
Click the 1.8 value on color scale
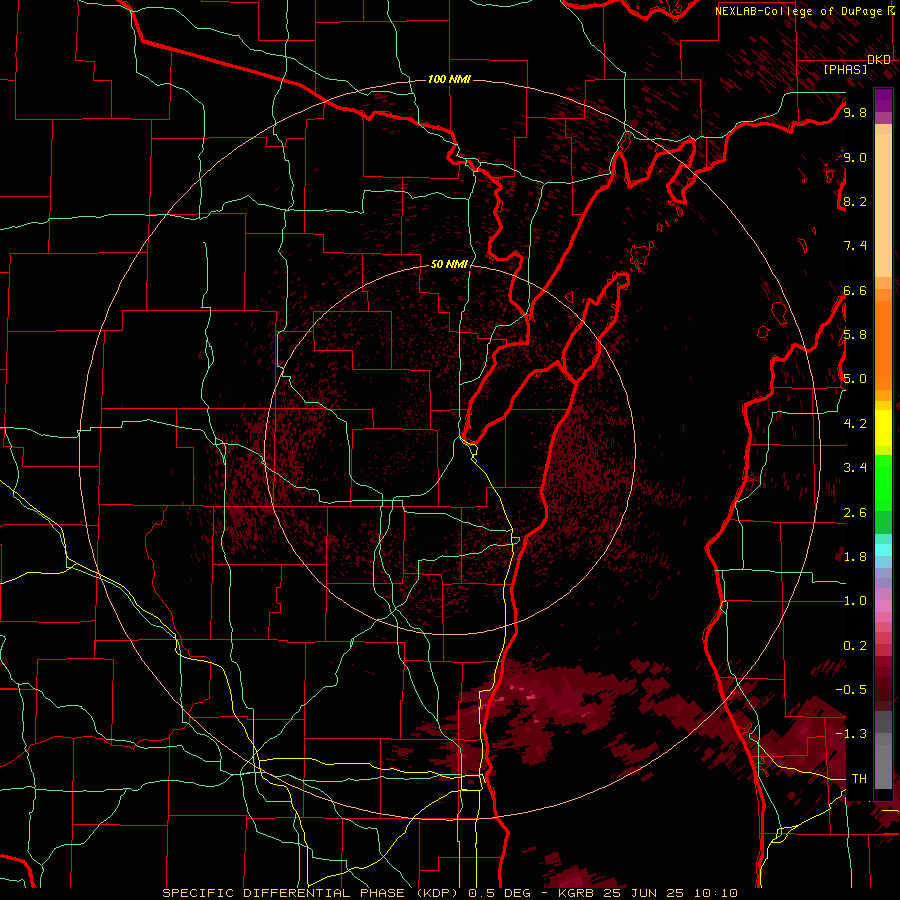tap(855, 557)
